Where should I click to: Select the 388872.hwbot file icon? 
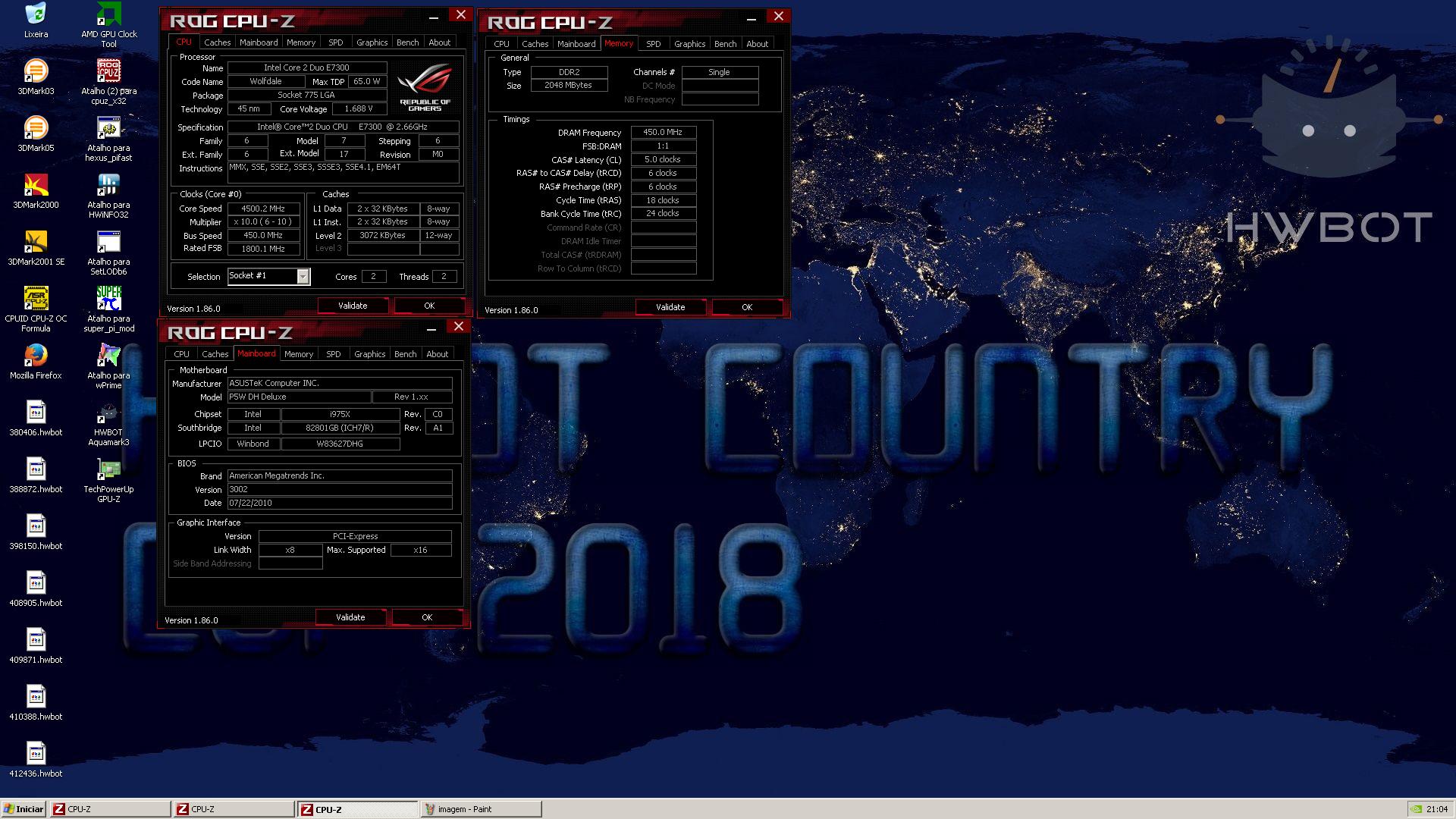coord(36,469)
